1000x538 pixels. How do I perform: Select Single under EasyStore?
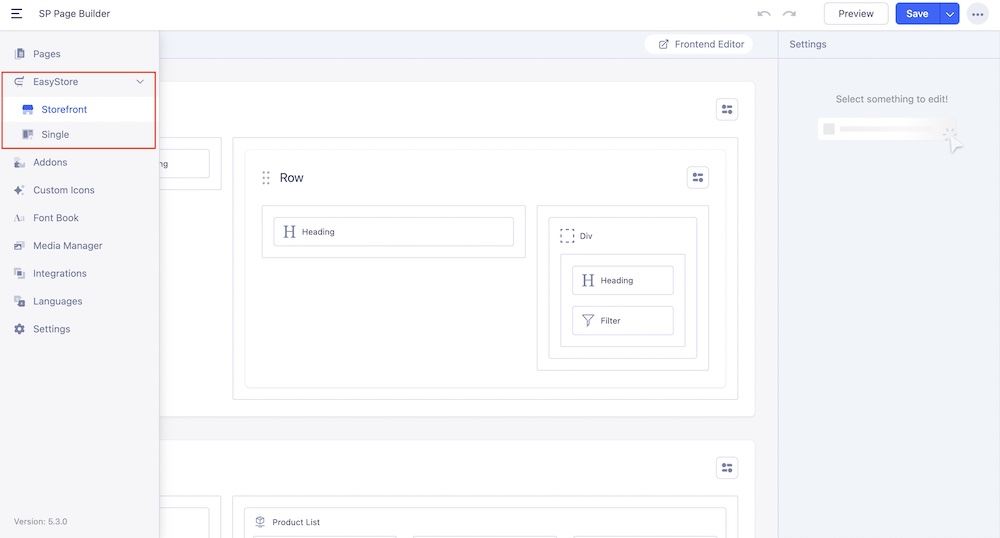pos(55,135)
